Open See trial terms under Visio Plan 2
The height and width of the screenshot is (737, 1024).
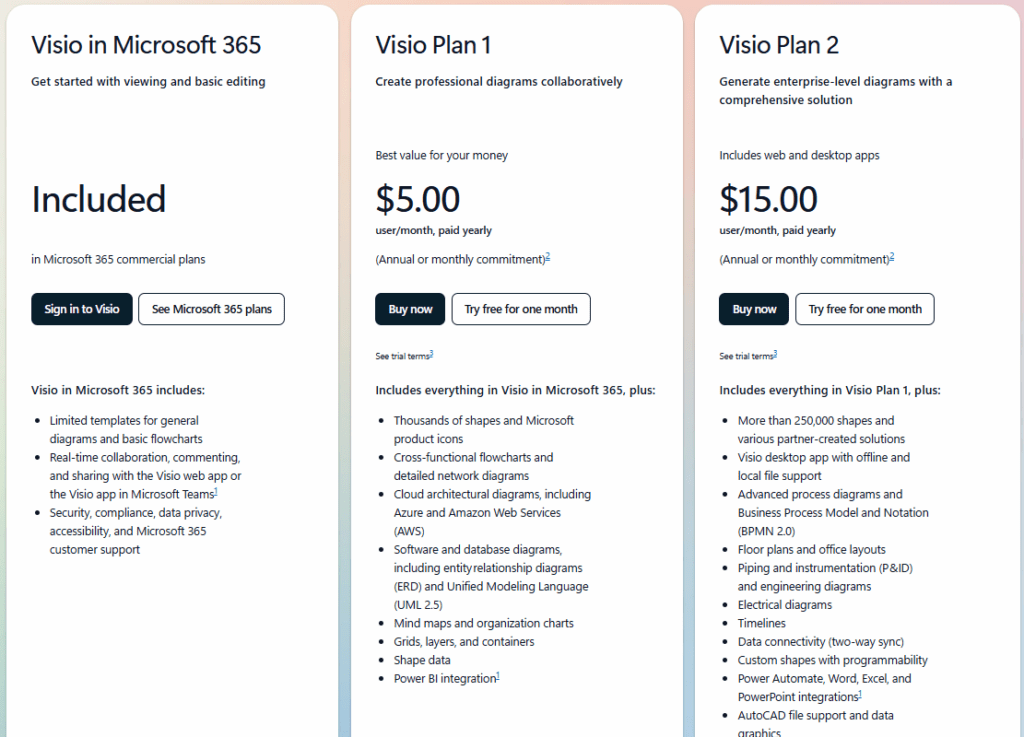tap(747, 355)
